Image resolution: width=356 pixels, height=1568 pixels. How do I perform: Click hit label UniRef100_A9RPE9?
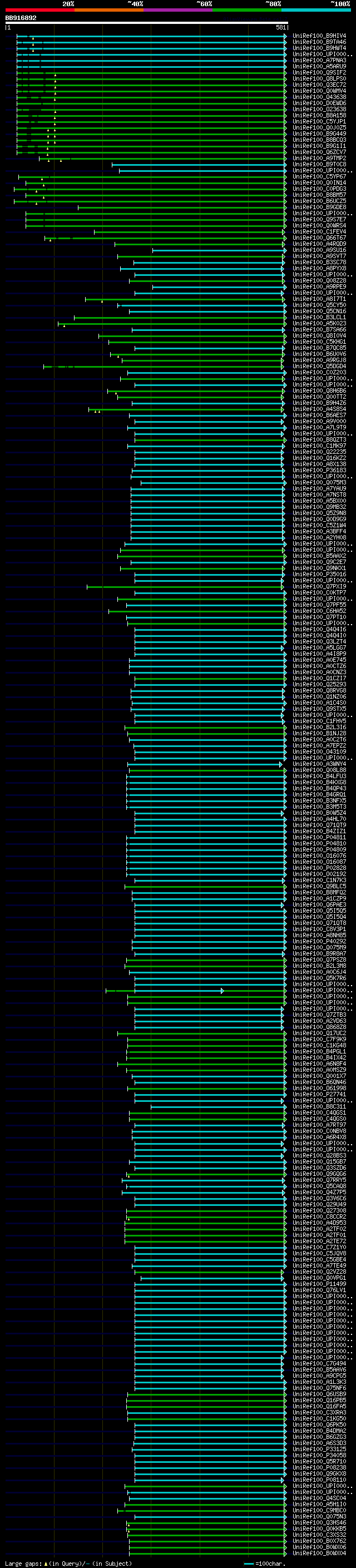pyautogui.click(x=319, y=286)
